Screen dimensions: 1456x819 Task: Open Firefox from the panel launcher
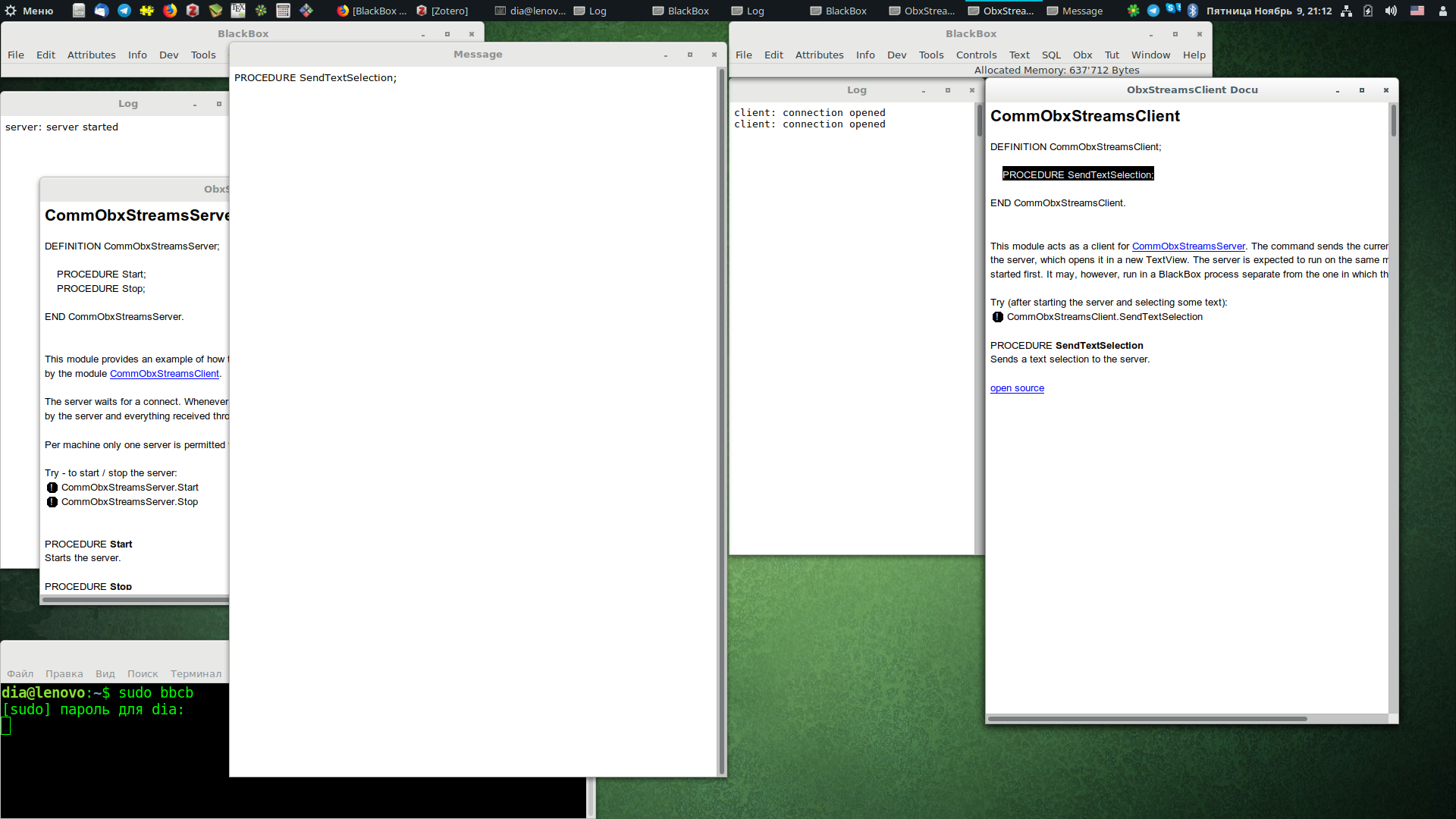tap(170, 11)
